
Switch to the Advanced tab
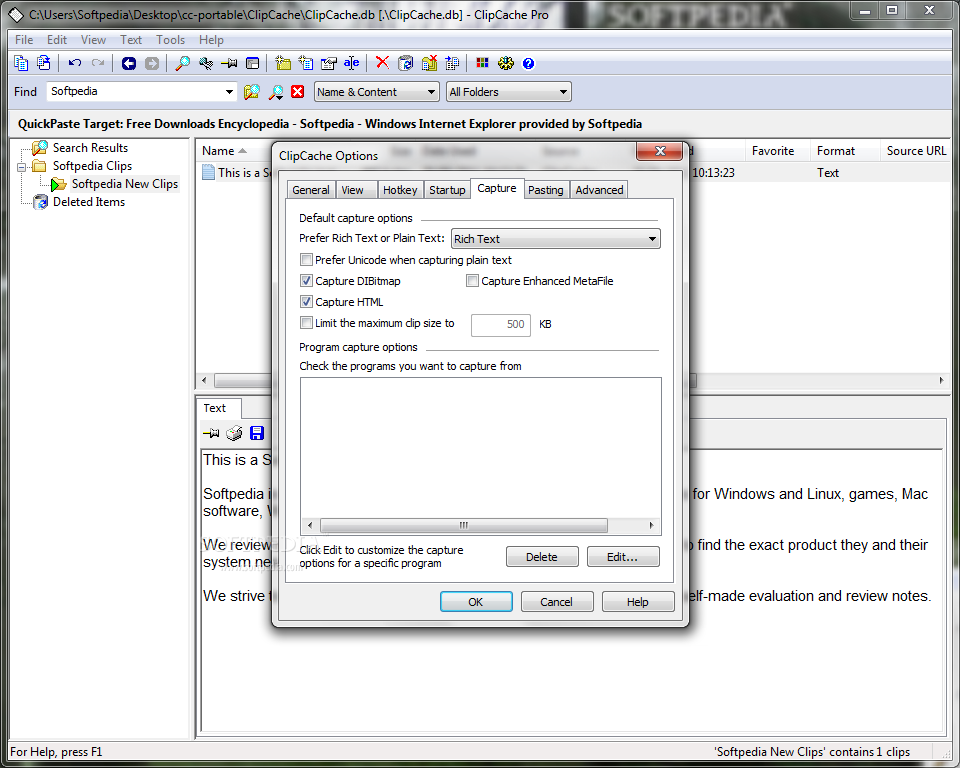tap(599, 190)
